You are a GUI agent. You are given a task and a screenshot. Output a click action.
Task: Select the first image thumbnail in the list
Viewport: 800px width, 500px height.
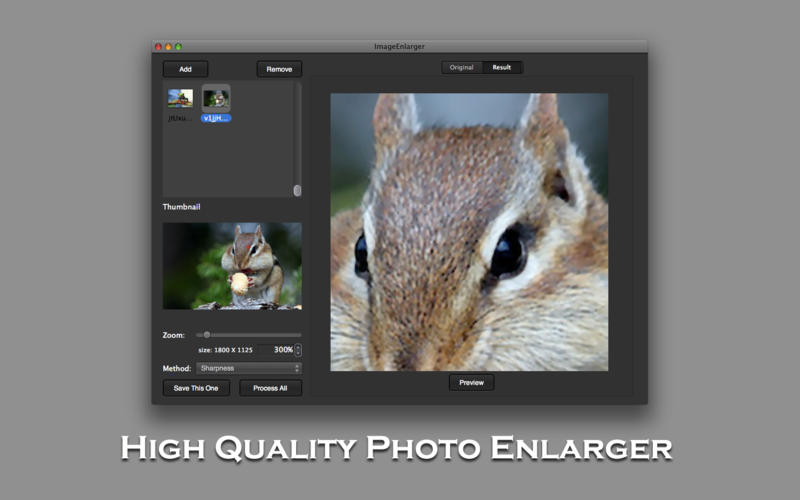coord(180,98)
